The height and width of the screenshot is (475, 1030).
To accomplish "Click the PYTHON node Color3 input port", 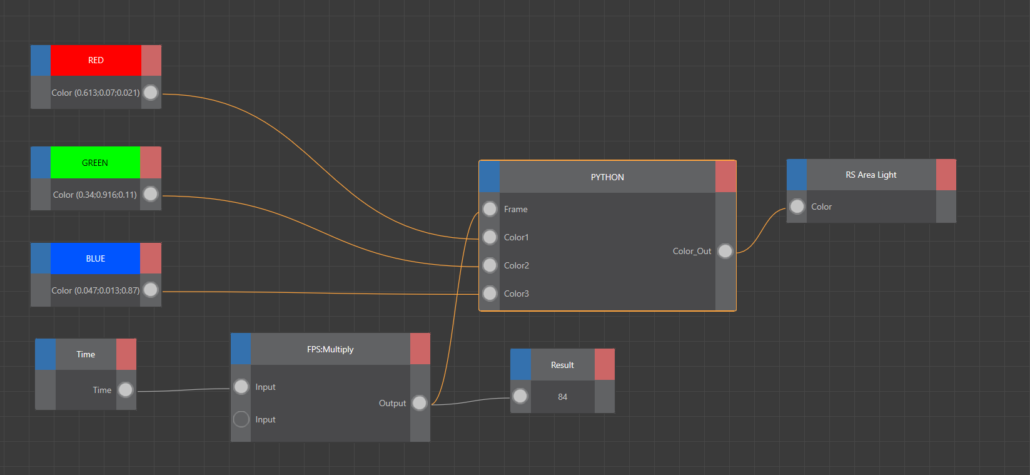I will pyautogui.click(x=489, y=294).
